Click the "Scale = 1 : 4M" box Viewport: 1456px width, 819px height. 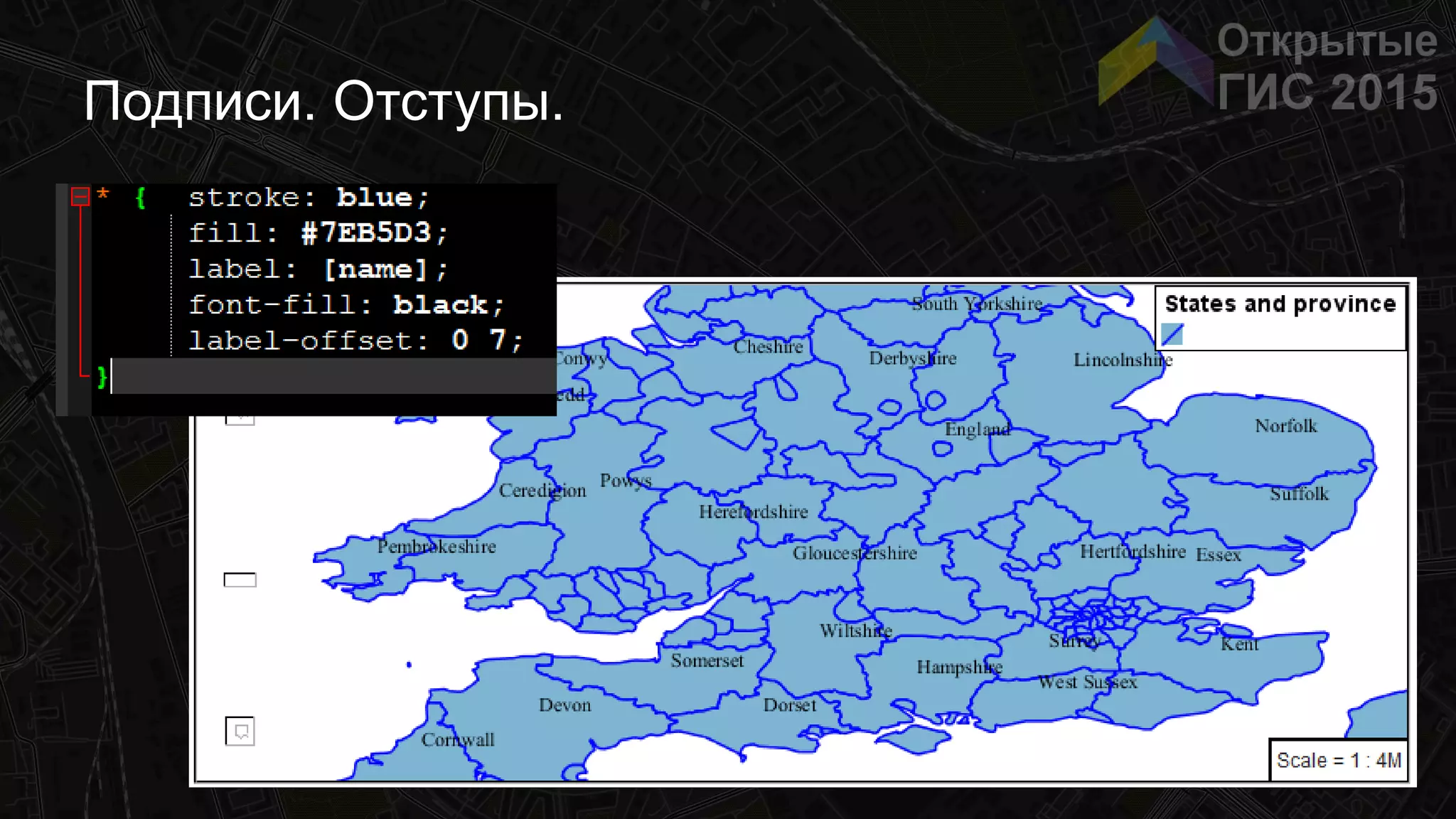click(x=1338, y=760)
